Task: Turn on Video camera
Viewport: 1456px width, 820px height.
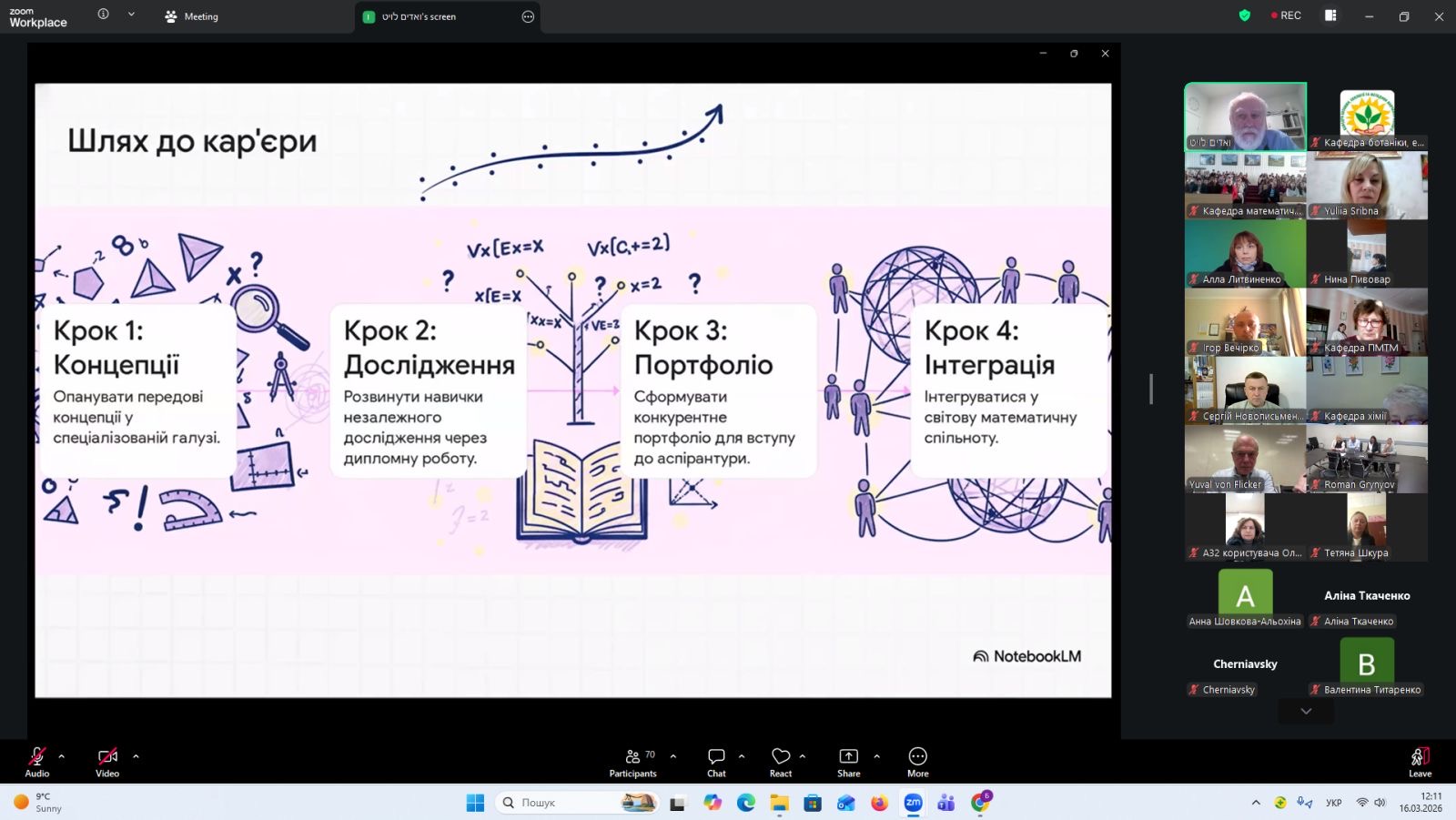Action: coord(107,762)
